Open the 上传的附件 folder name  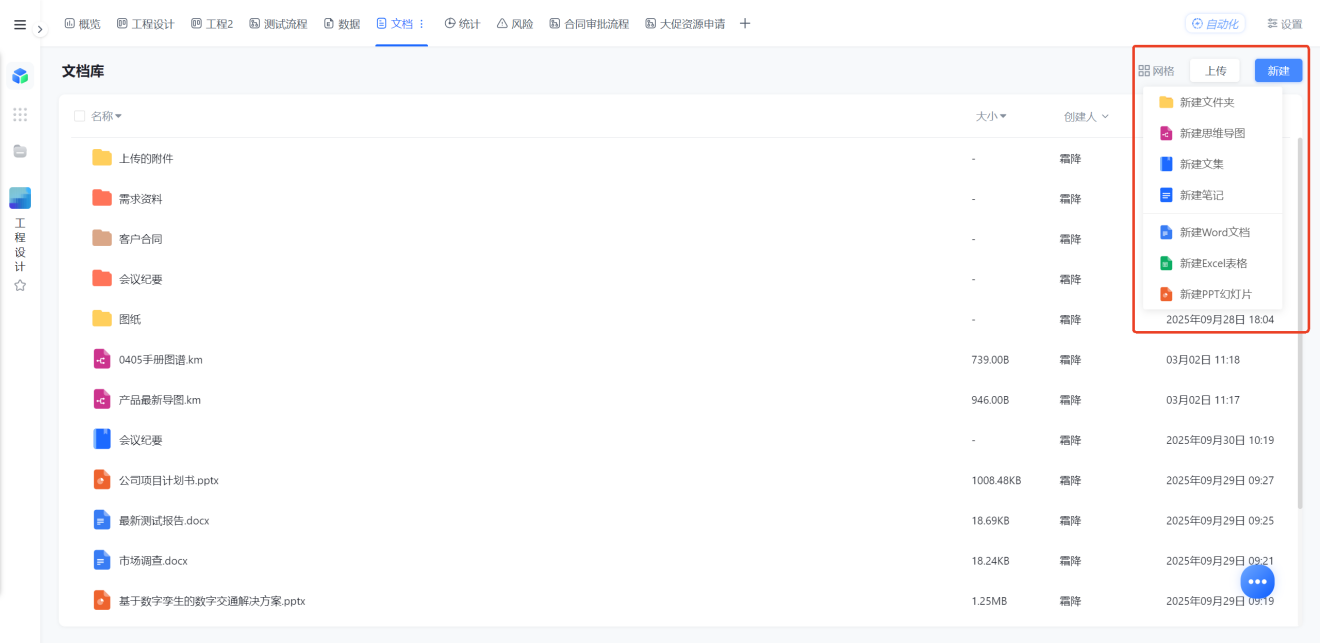[146, 158]
